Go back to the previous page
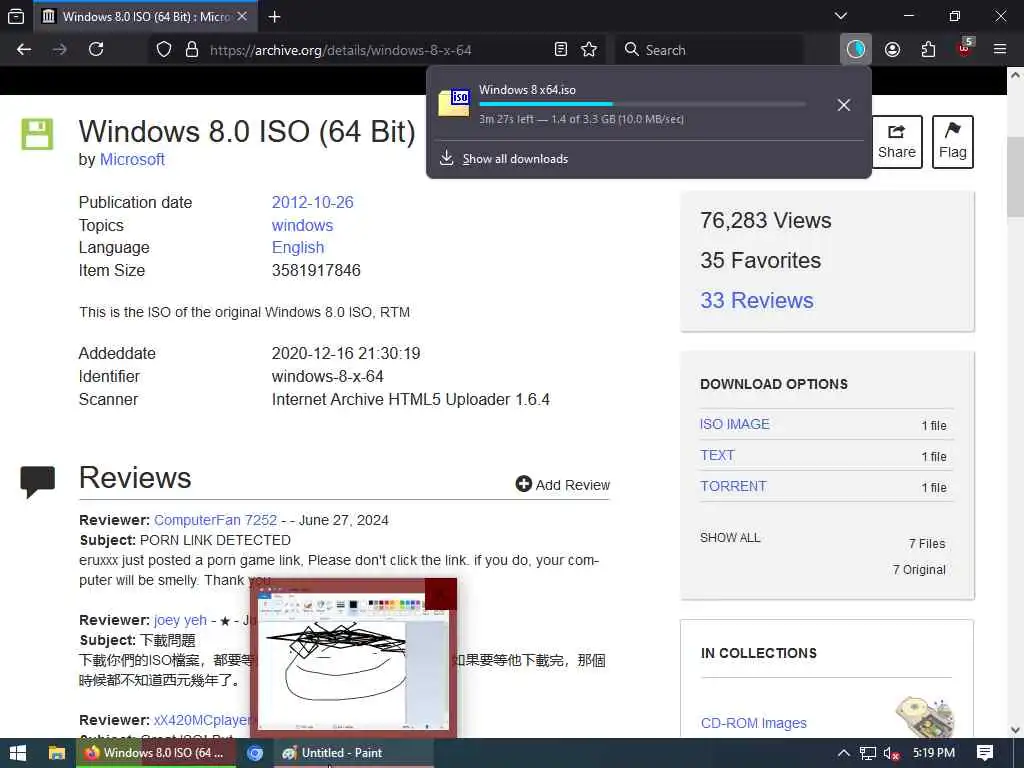The width and height of the screenshot is (1024, 768). 24,50
